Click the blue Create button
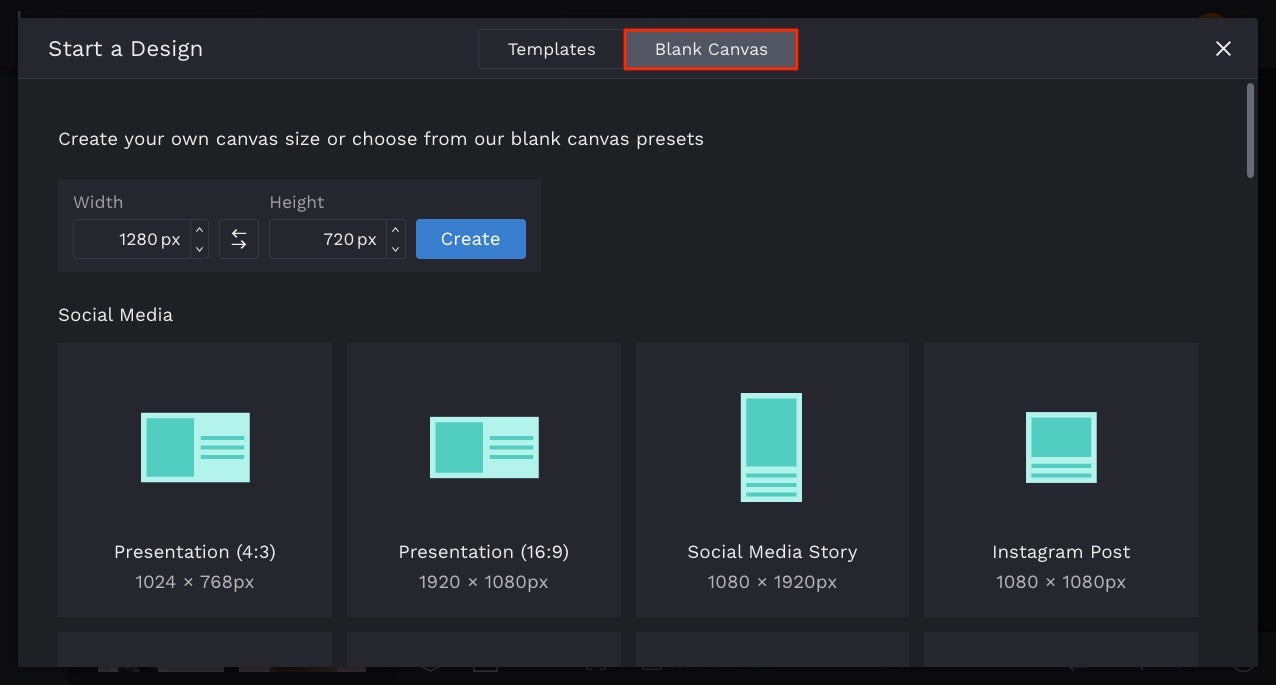Image resolution: width=1276 pixels, height=685 pixels. click(470, 238)
